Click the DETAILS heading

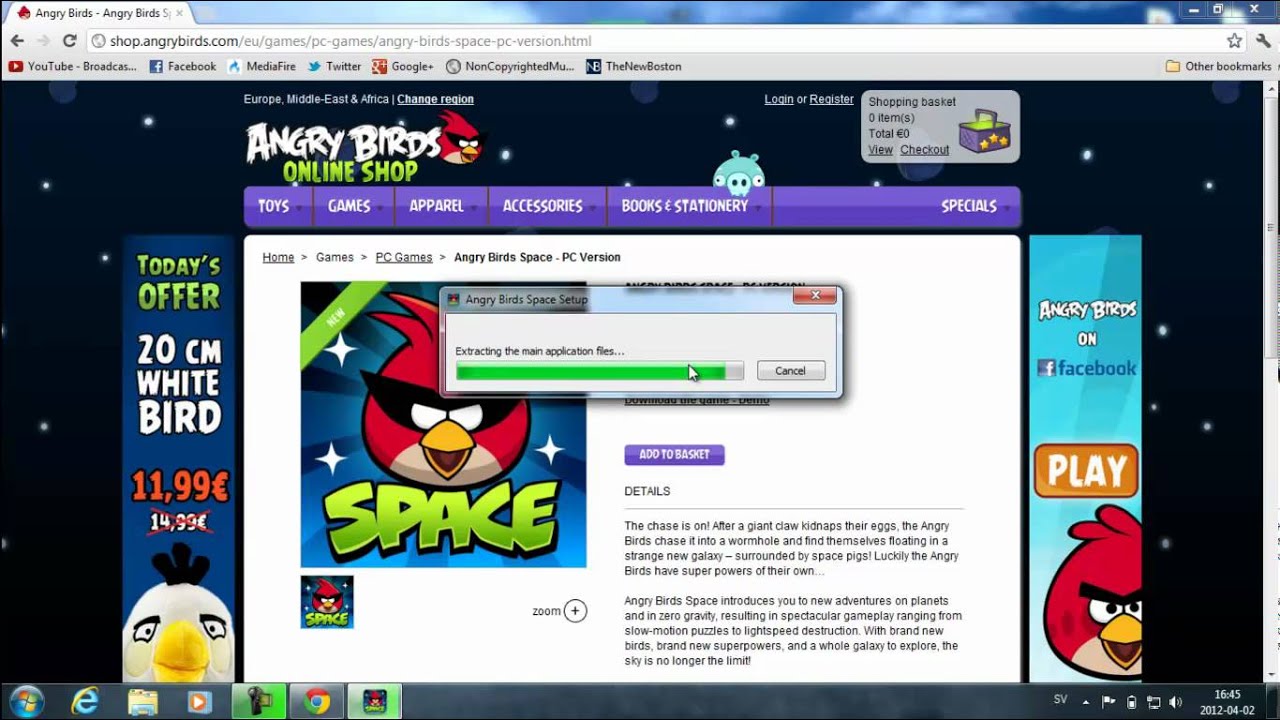point(647,491)
